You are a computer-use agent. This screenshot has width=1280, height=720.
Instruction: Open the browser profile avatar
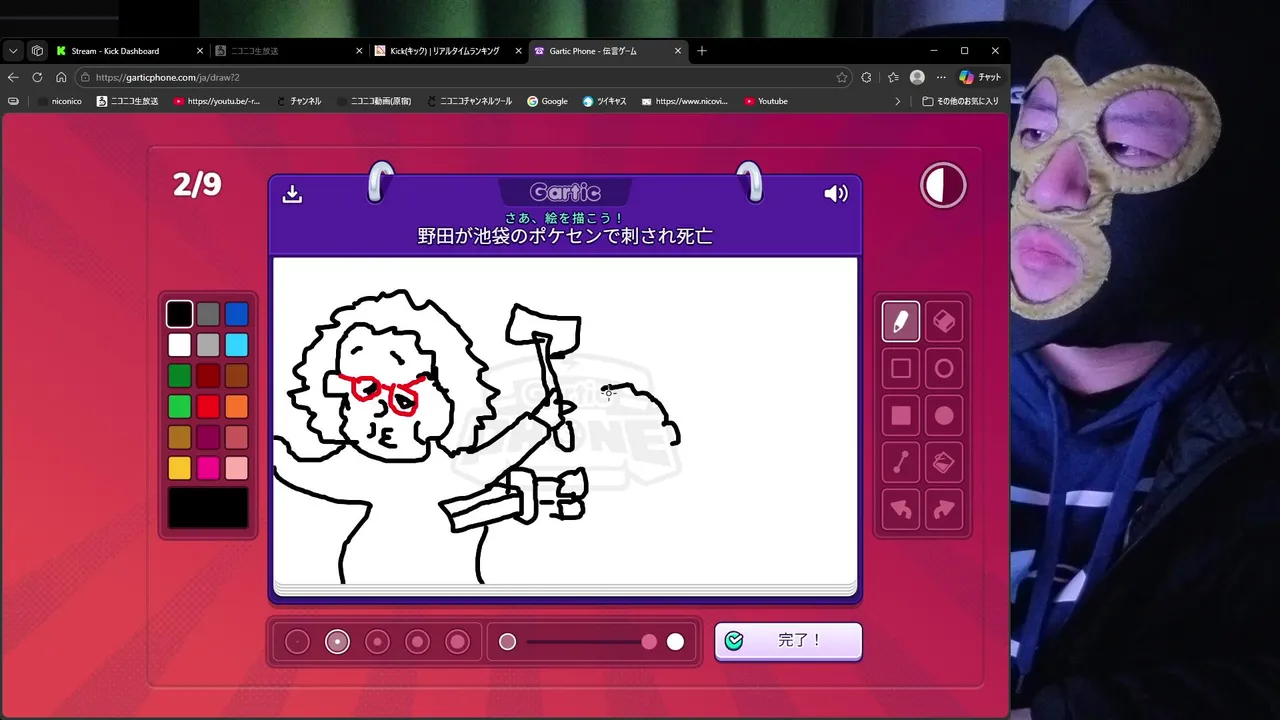tap(917, 77)
